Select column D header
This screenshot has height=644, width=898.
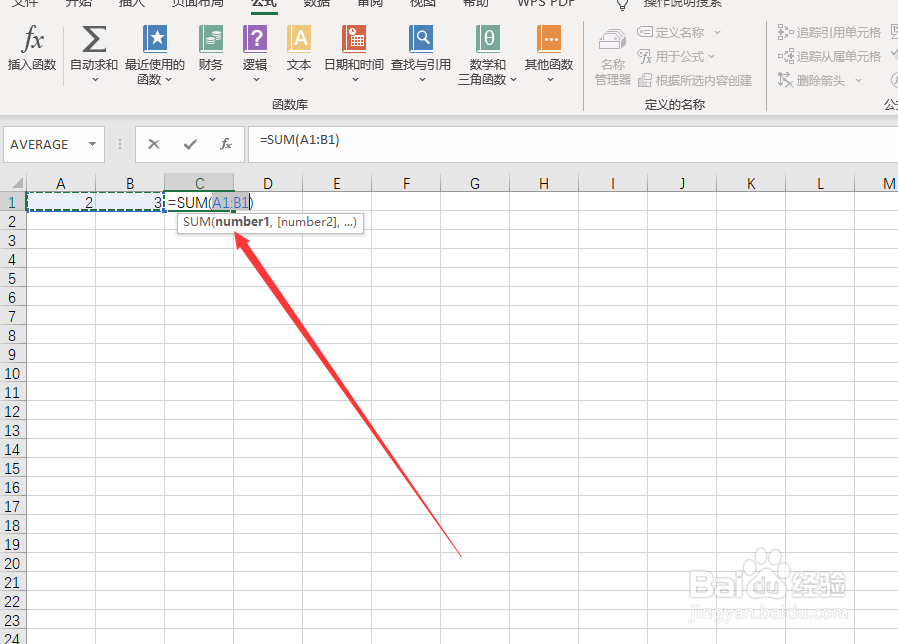tap(268, 183)
